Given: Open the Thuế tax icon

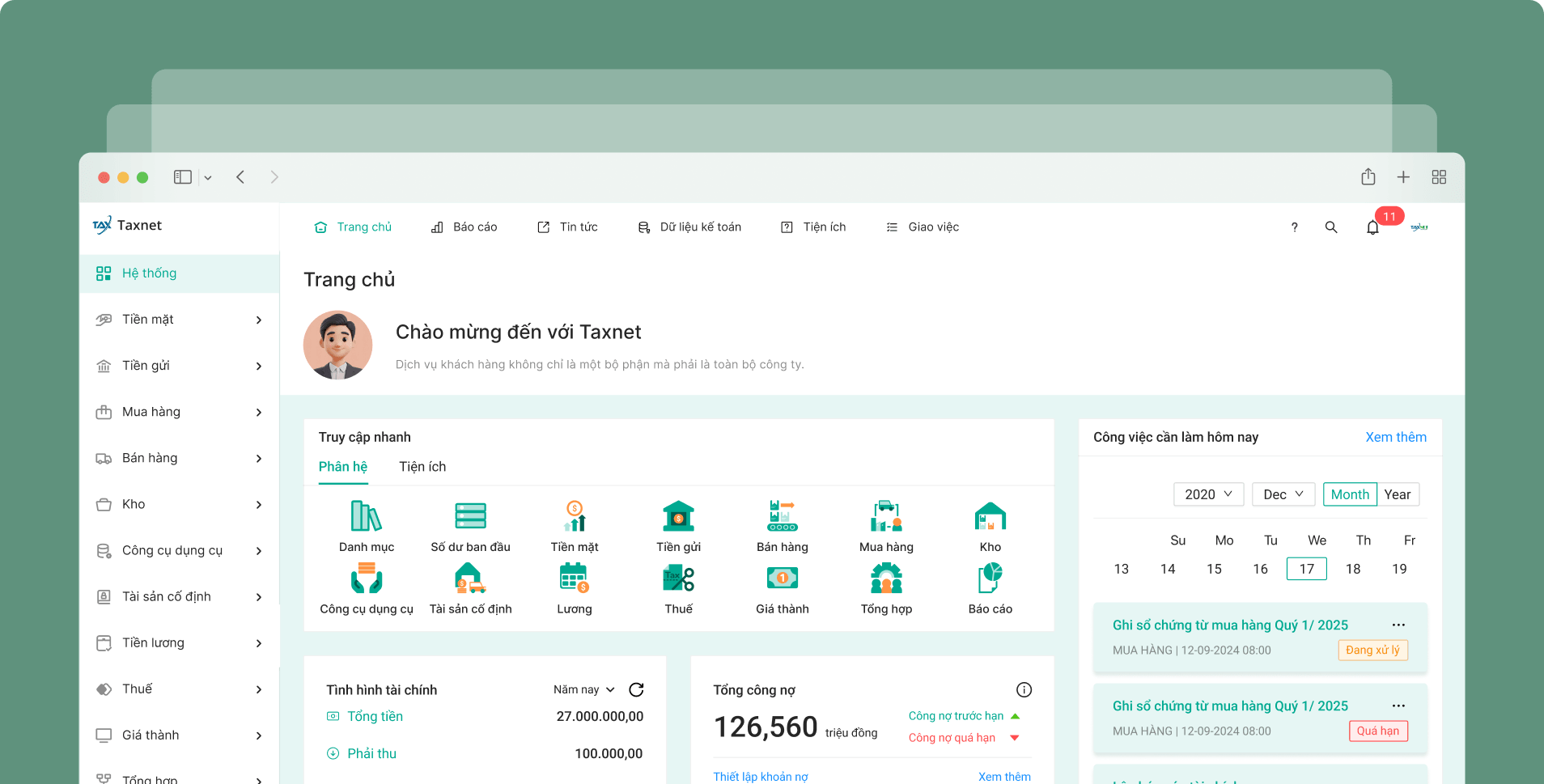Looking at the screenshot, I should coord(678,578).
